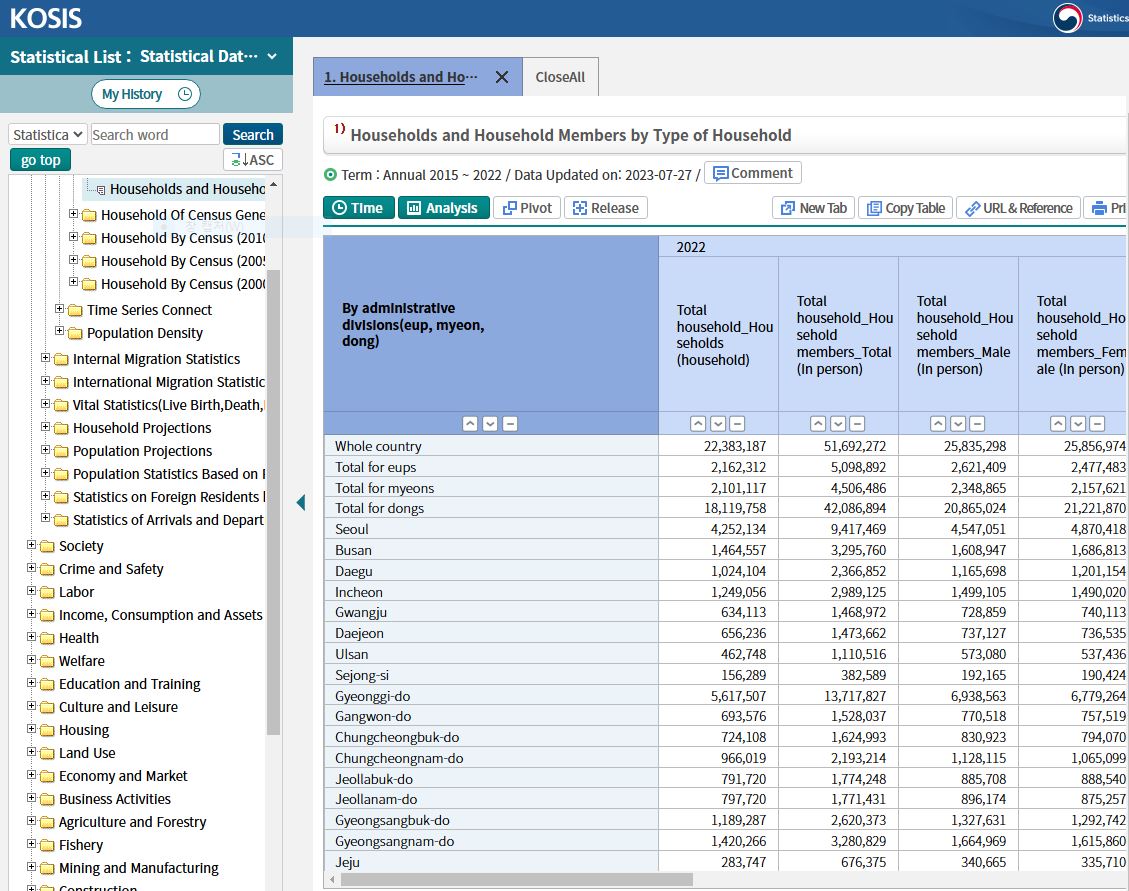Click the Release cells icon button

pos(605,208)
